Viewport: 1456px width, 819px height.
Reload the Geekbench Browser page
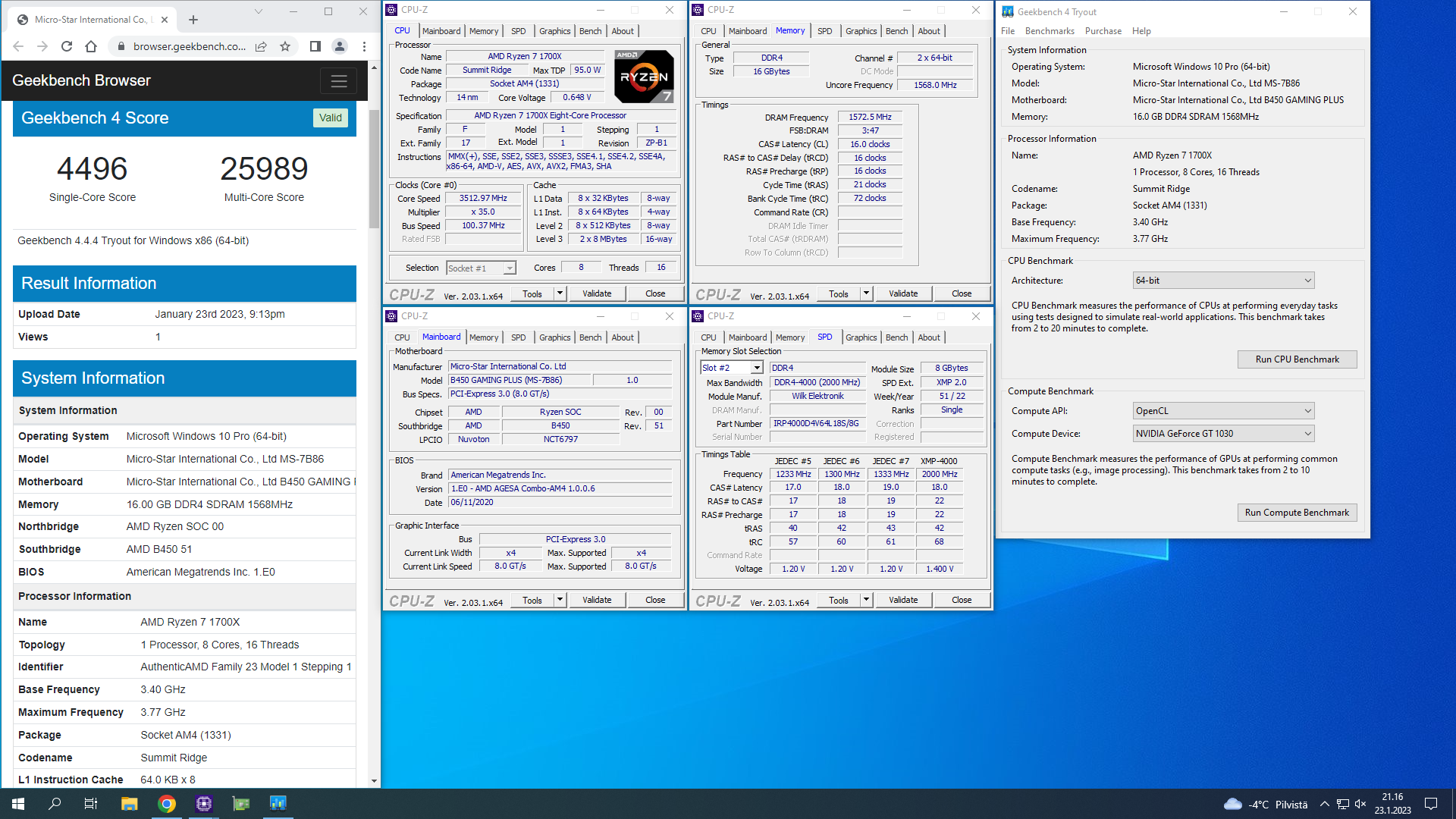67,46
